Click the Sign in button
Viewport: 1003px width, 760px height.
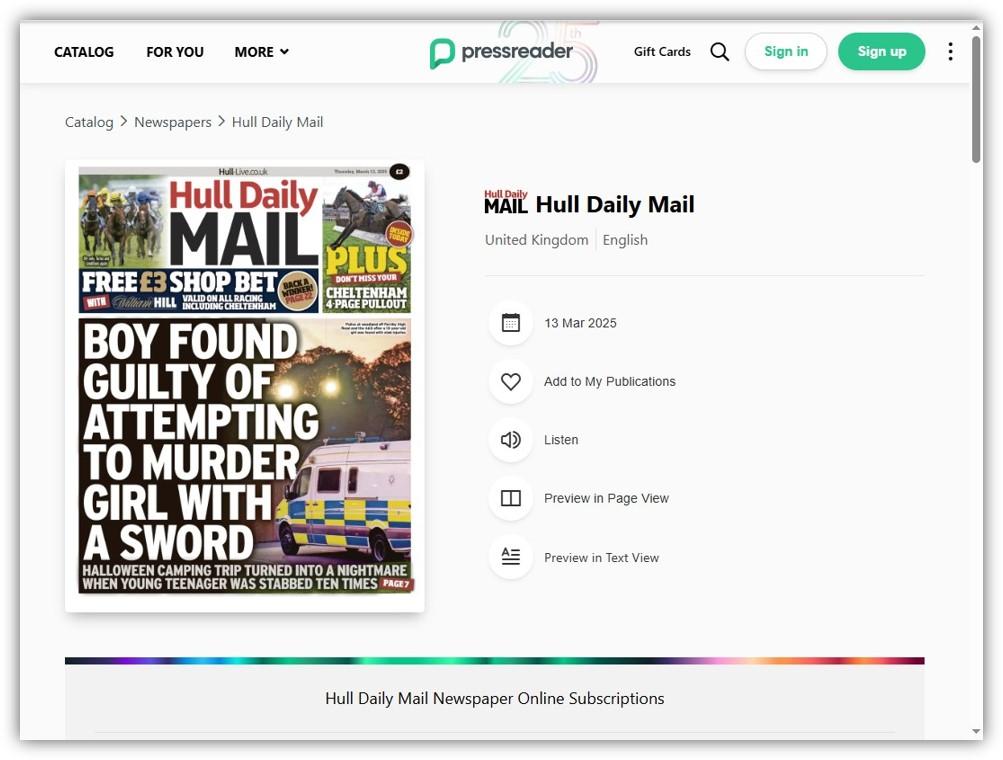[x=786, y=52]
